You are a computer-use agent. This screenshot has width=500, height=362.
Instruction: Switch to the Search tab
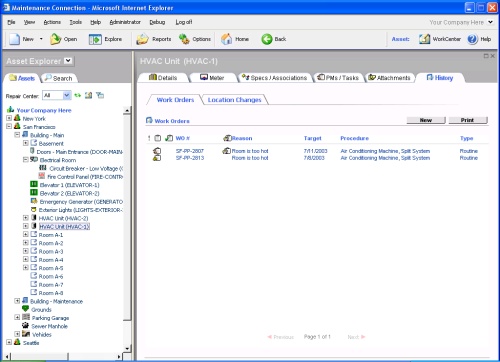(x=59, y=78)
